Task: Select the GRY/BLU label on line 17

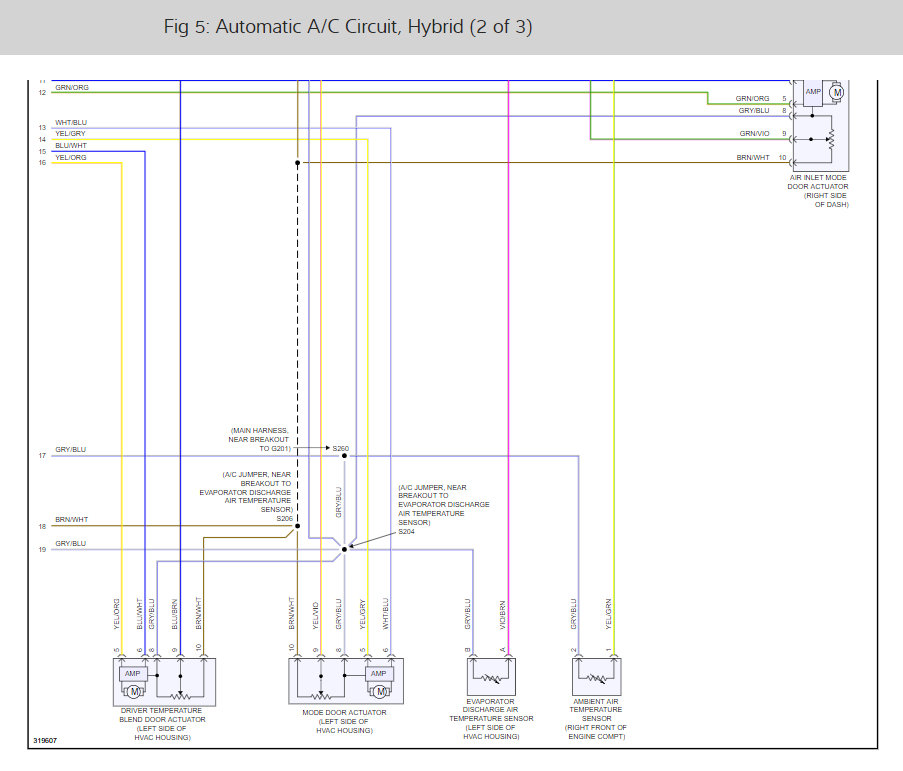Action: point(70,450)
